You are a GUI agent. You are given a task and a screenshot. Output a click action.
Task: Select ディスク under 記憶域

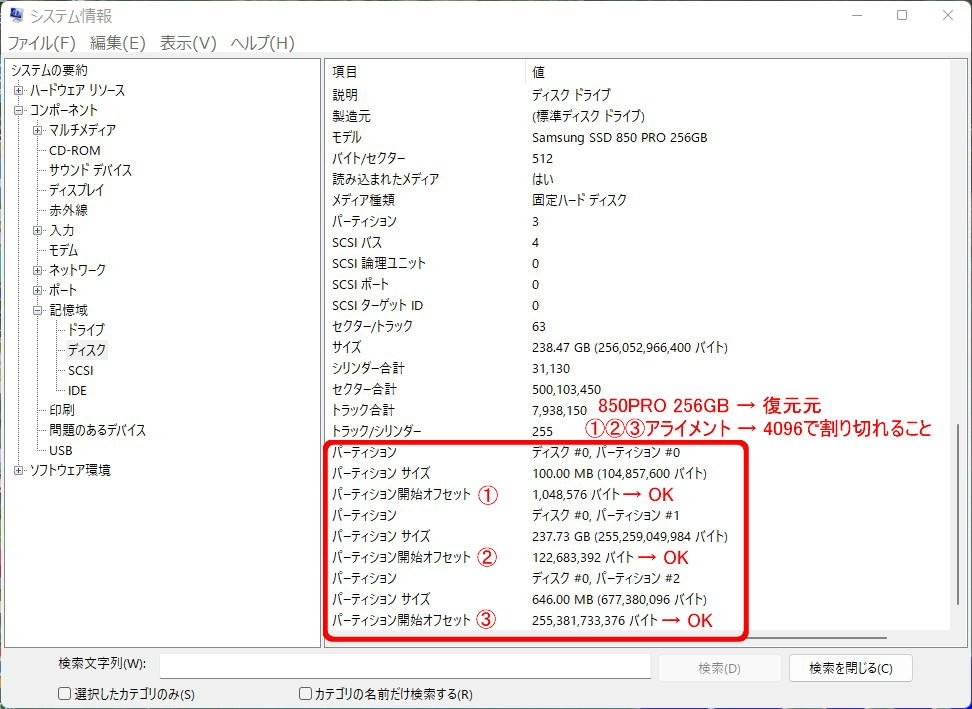coord(87,350)
